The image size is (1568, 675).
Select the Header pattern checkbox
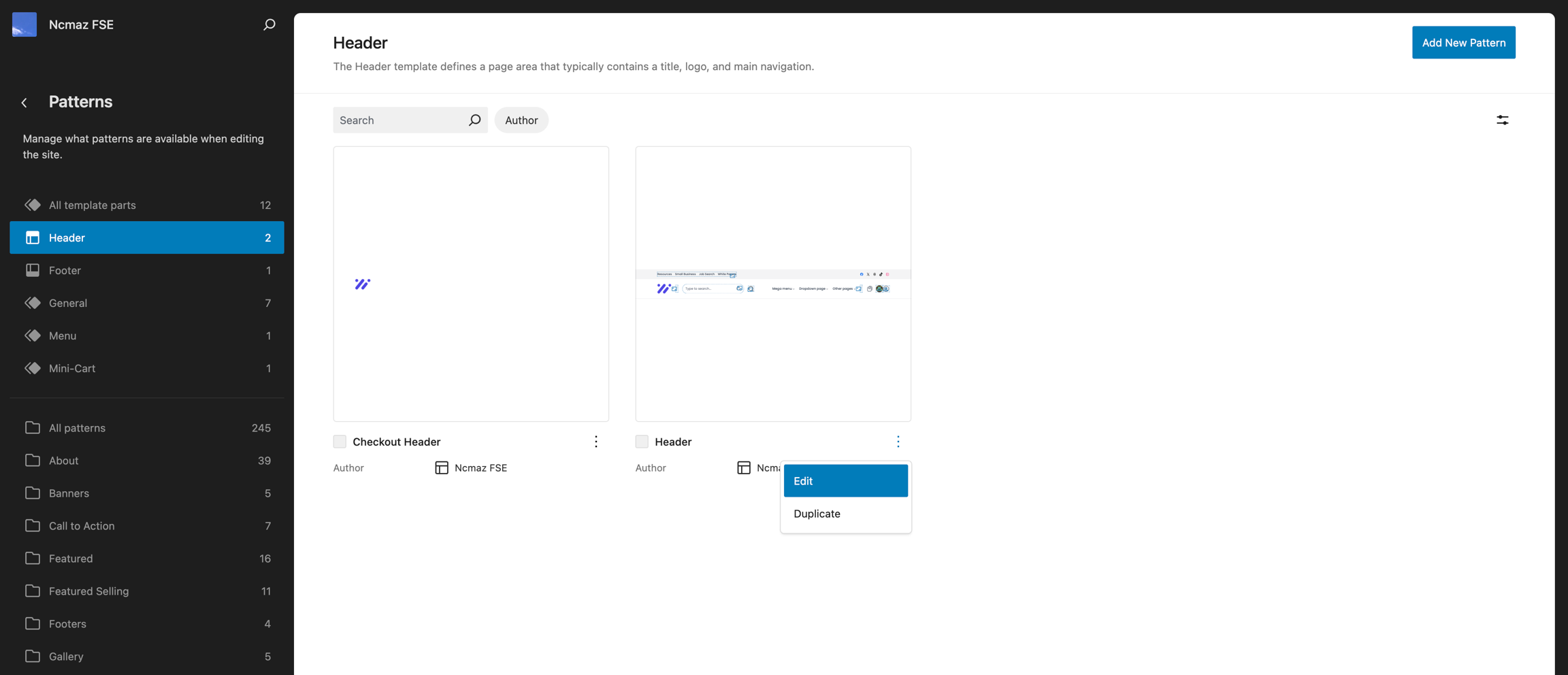click(642, 442)
